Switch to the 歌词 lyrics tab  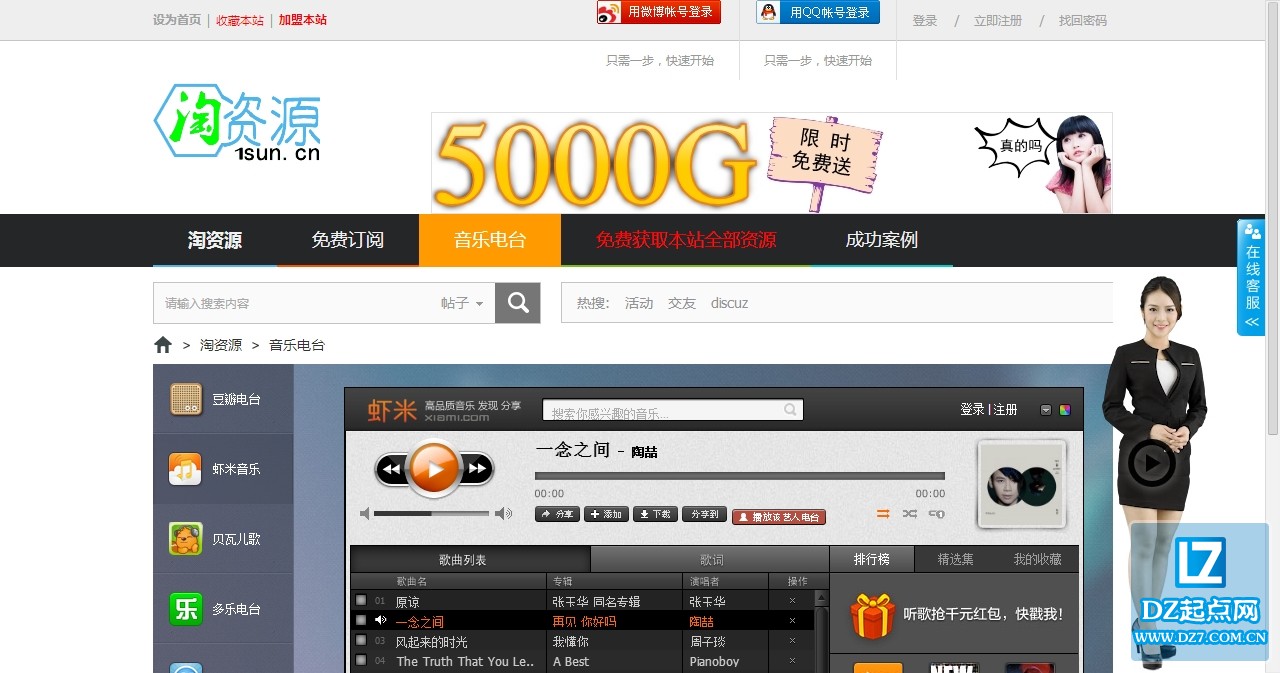point(711,560)
